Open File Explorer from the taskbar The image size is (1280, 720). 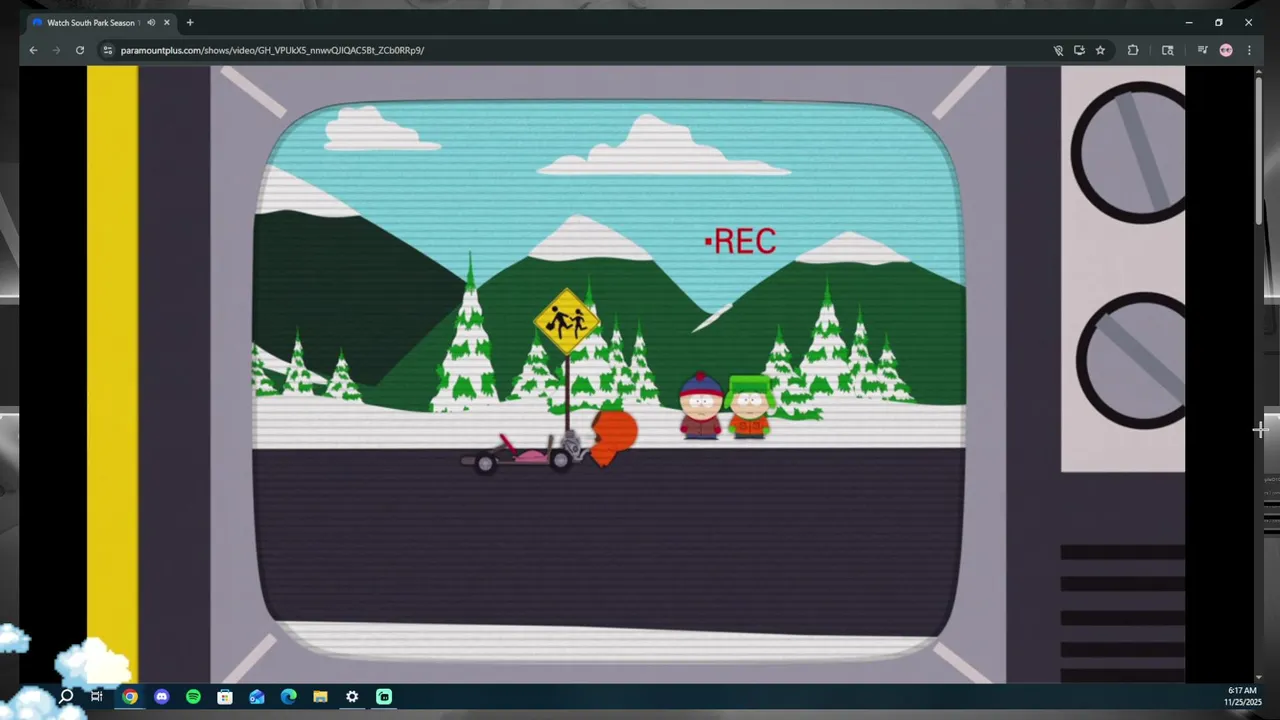320,697
